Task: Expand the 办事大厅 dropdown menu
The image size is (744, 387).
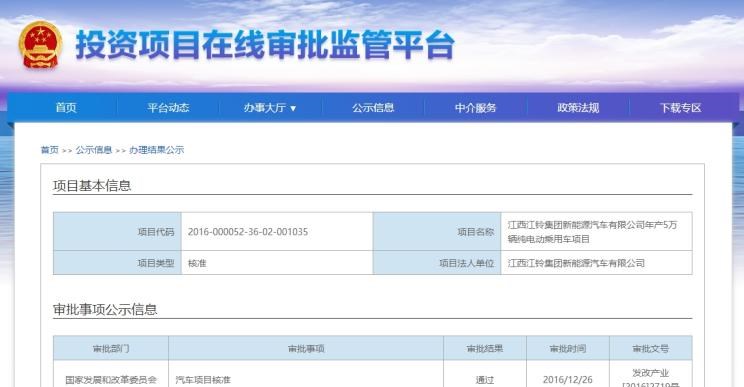Action: [x=270, y=108]
